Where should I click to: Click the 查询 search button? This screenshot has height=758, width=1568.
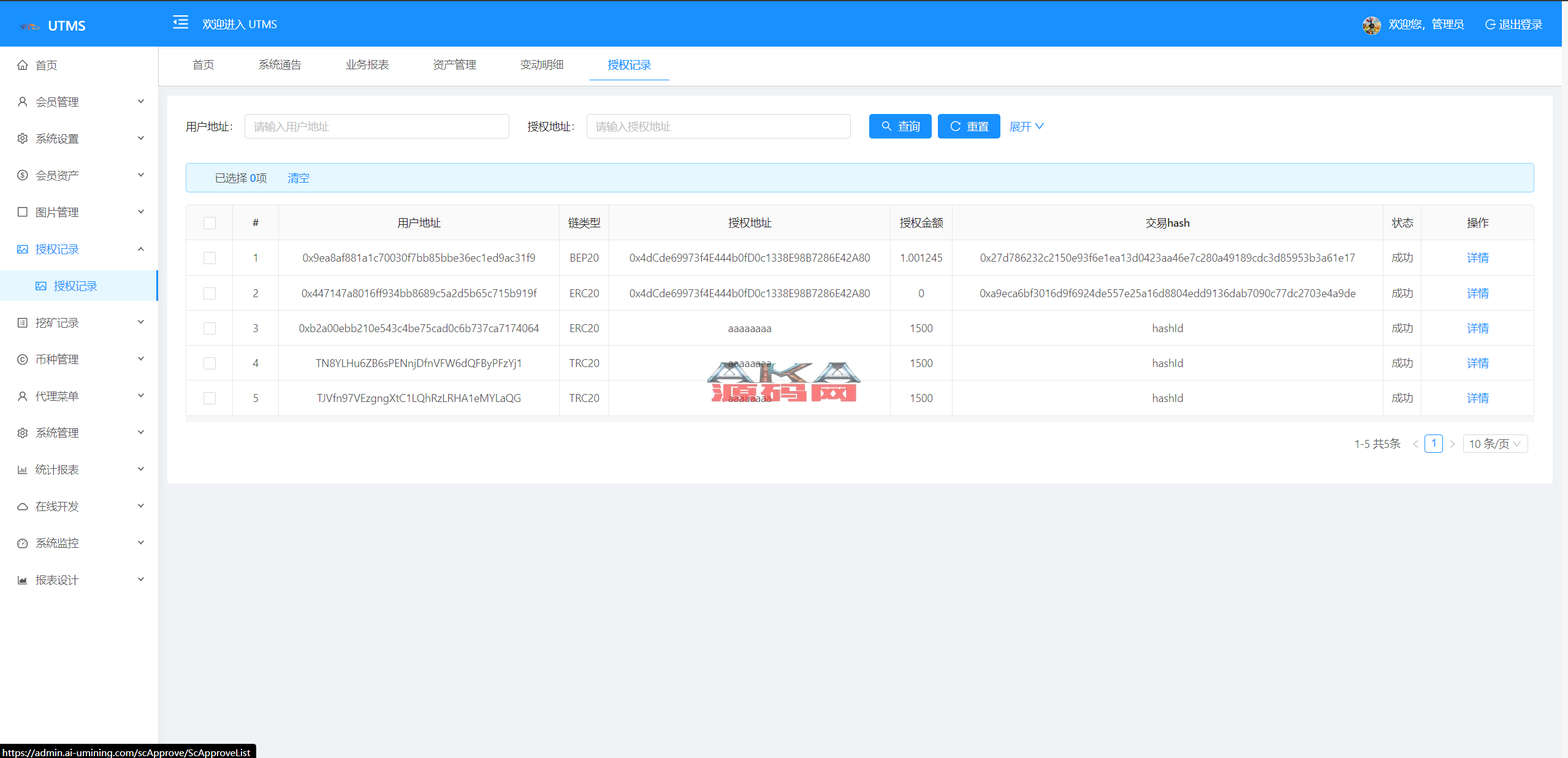(x=900, y=126)
